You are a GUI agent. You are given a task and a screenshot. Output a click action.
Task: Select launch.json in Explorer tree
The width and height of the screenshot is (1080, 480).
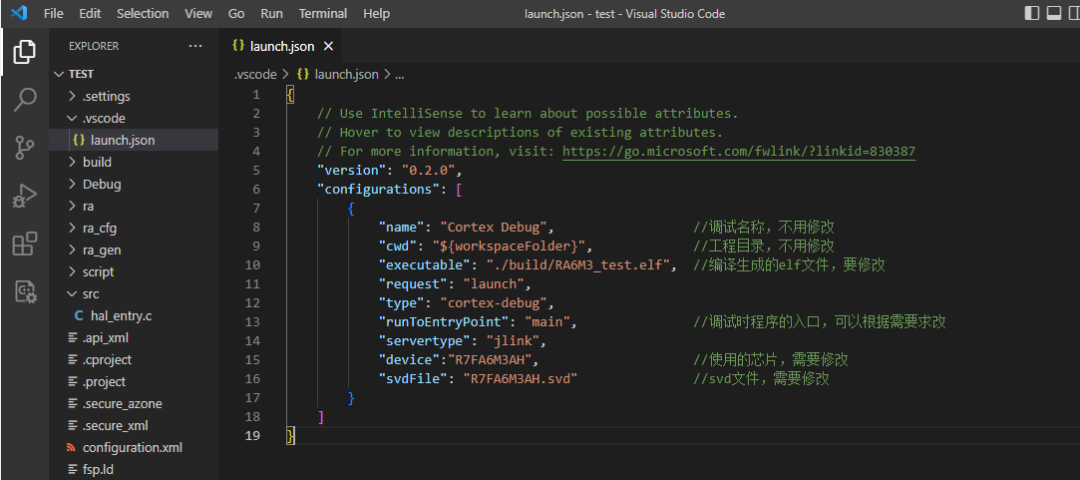click(134, 140)
